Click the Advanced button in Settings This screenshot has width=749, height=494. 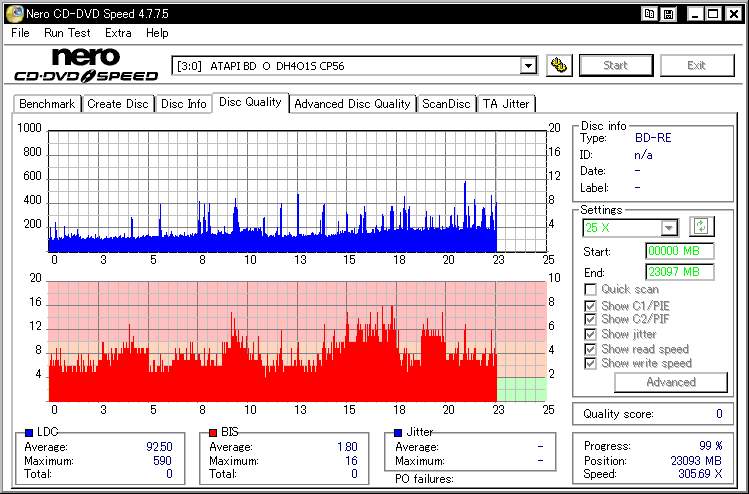[x=671, y=382]
